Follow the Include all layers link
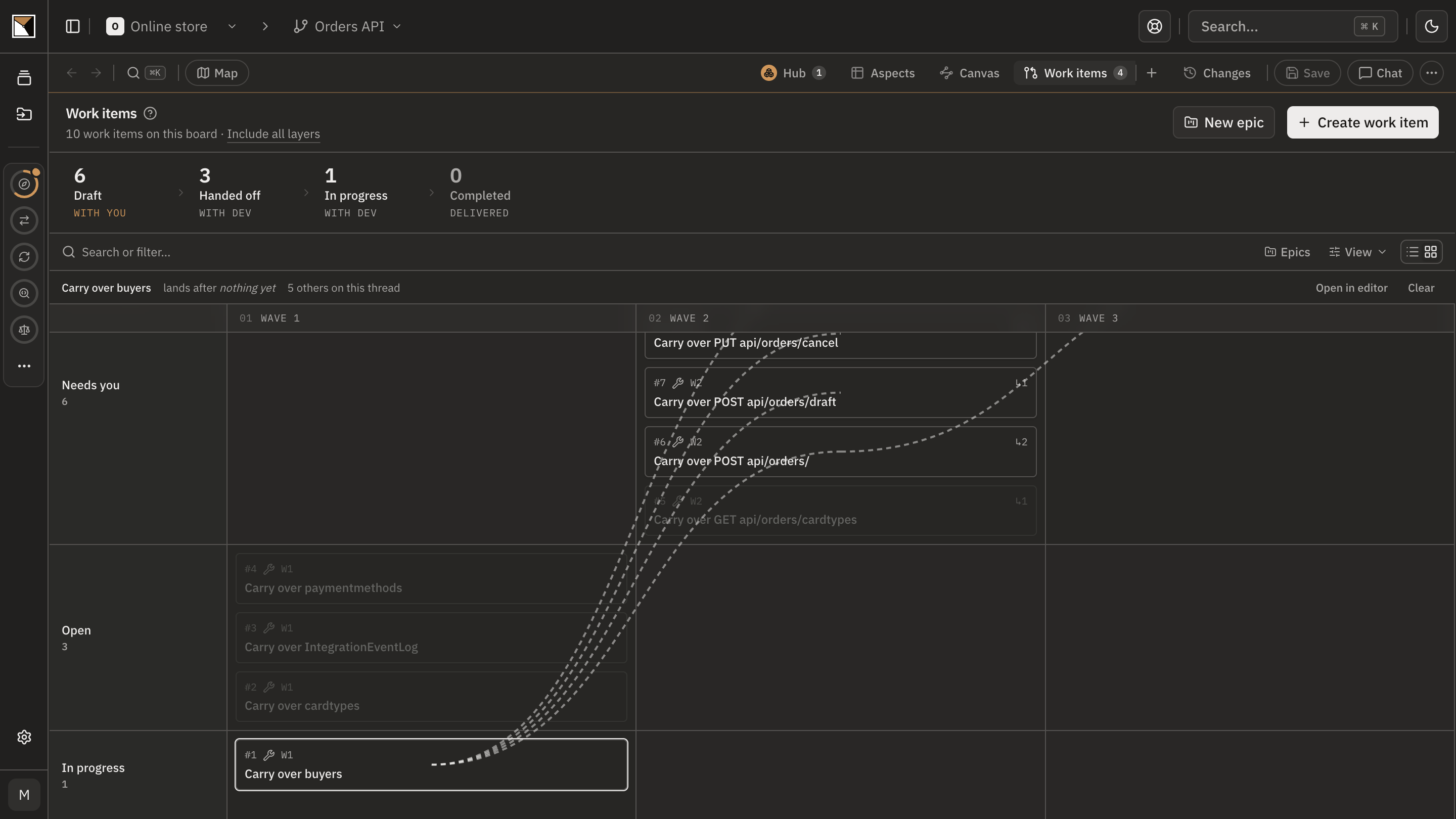The height and width of the screenshot is (819, 1456). tap(273, 134)
